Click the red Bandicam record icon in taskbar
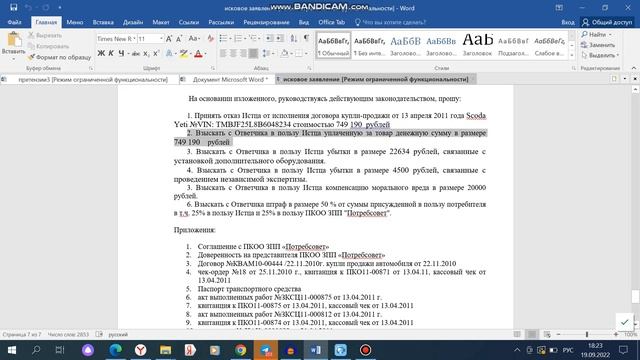The image size is (640, 360). point(365,350)
